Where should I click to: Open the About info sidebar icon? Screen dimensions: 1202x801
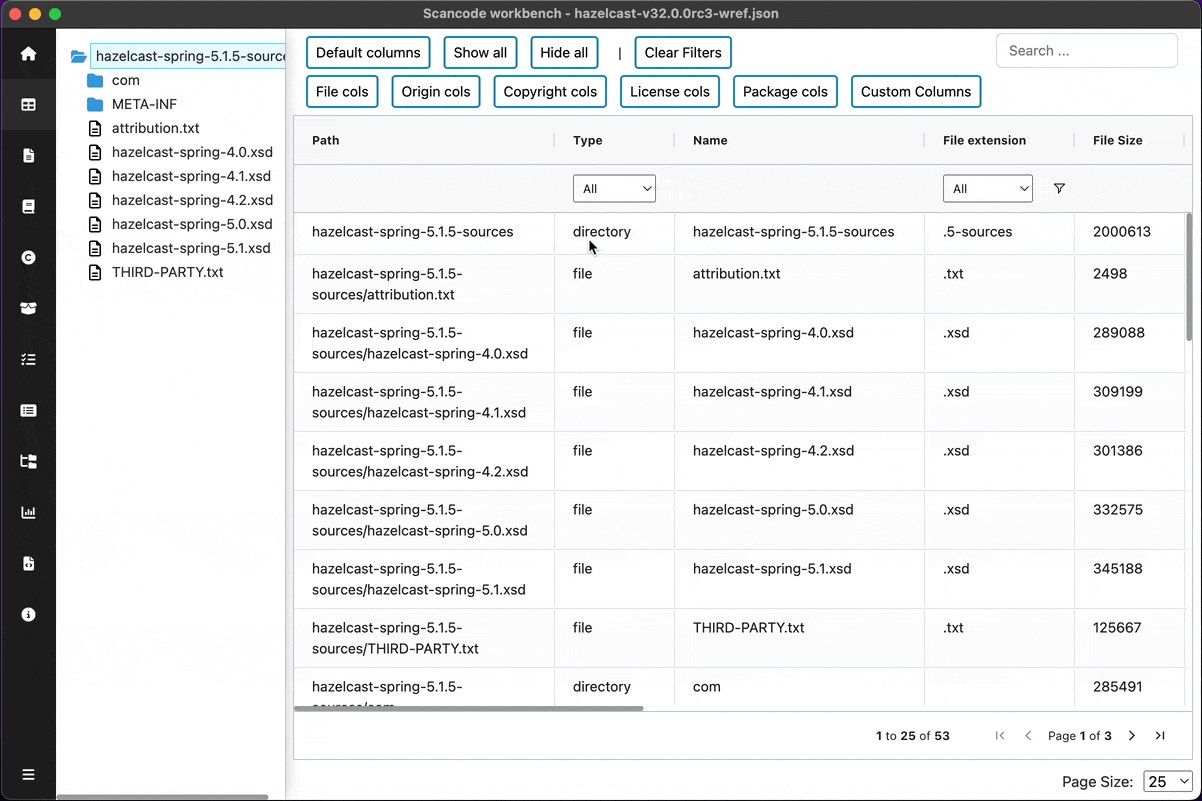point(28,614)
